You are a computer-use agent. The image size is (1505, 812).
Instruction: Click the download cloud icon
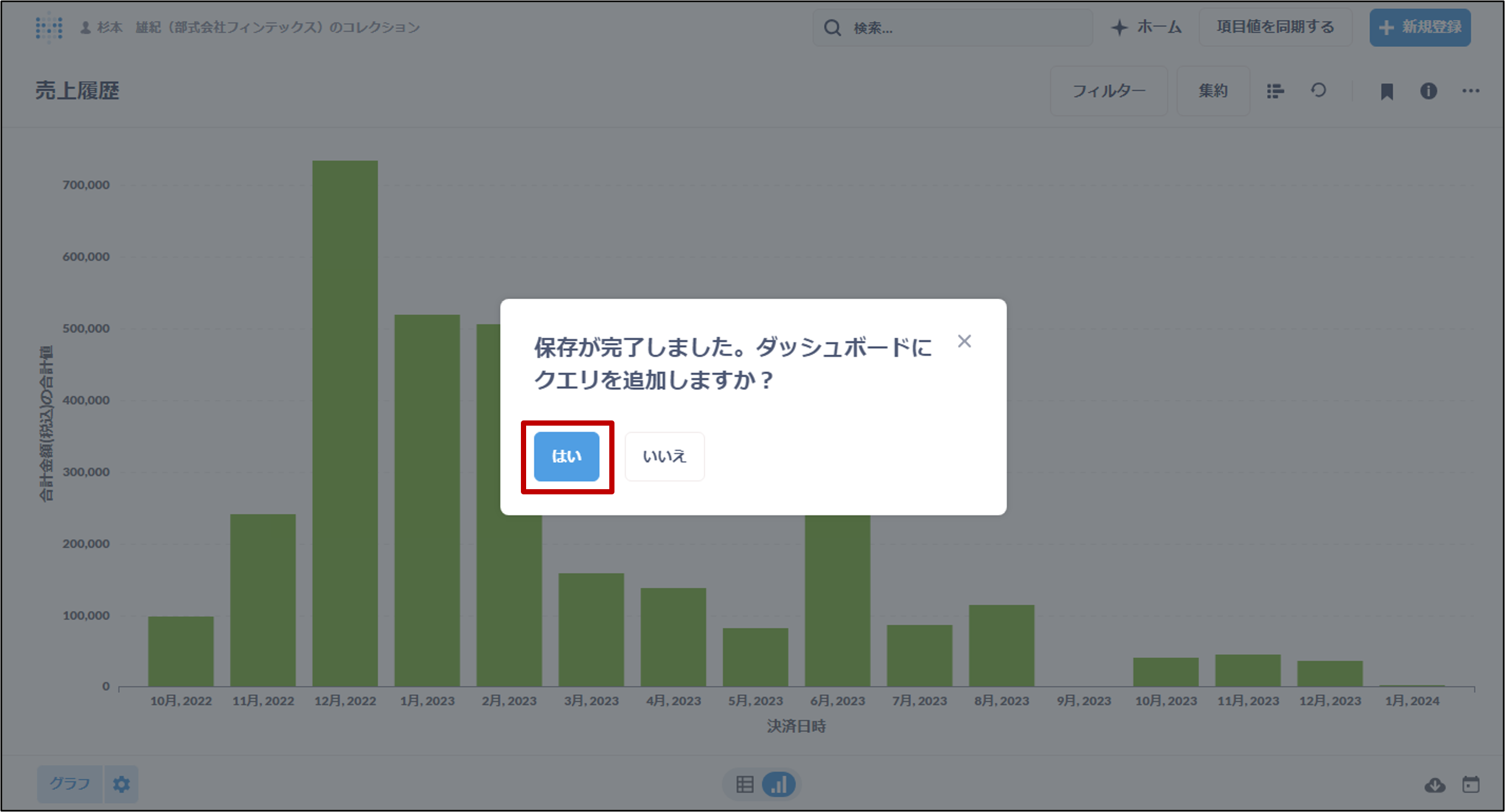point(1435,784)
